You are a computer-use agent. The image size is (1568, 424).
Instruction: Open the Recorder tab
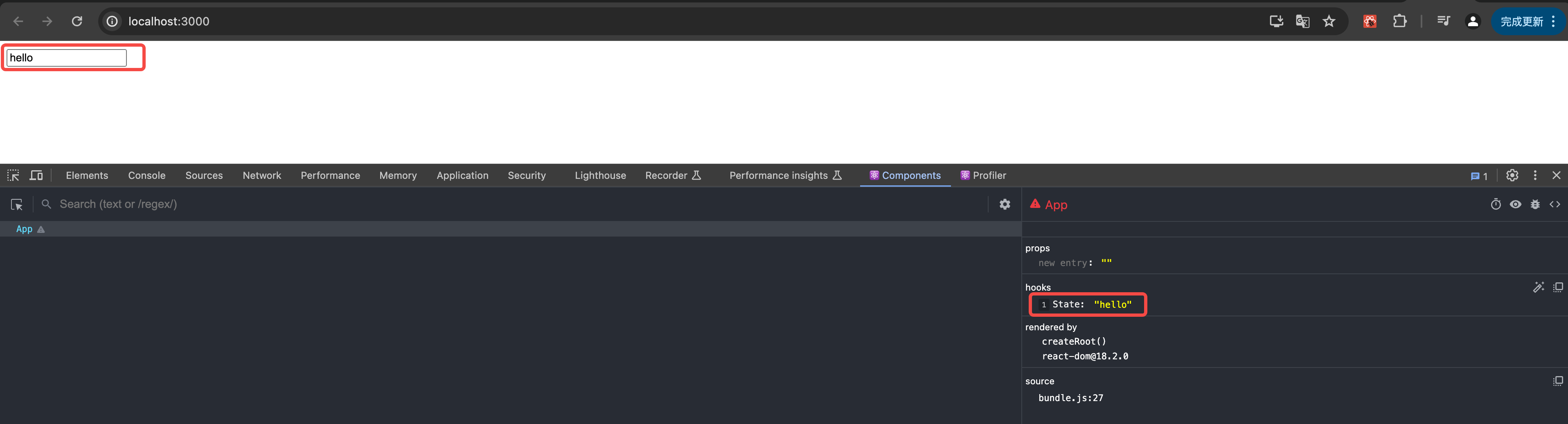click(x=673, y=176)
